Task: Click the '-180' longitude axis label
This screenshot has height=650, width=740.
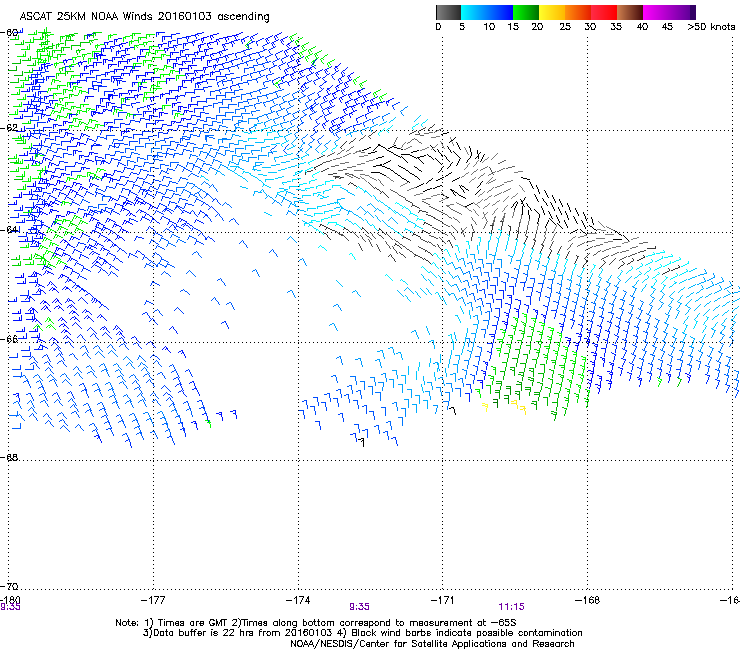Action: click(x=10, y=599)
